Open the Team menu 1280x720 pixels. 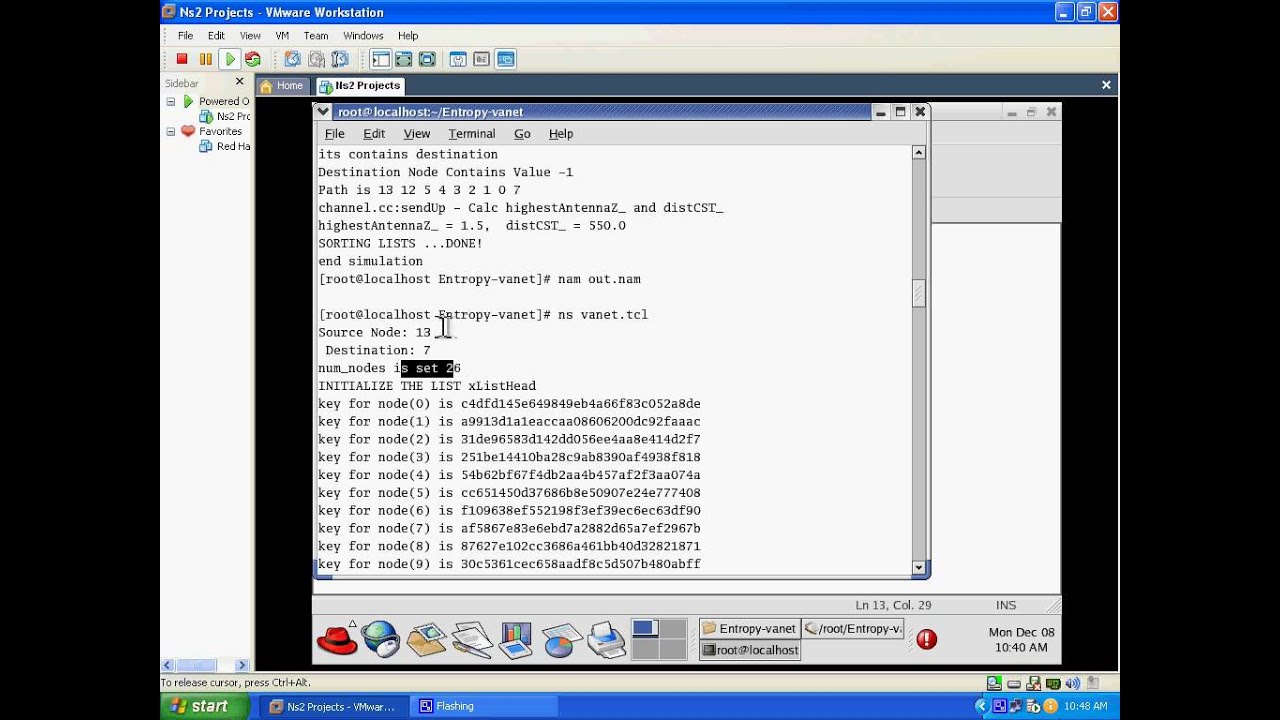(316, 36)
